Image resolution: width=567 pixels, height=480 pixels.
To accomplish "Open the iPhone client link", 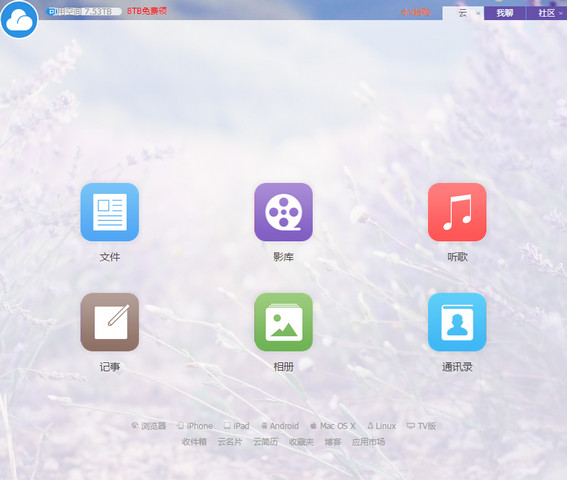I will tap(195, 426).
